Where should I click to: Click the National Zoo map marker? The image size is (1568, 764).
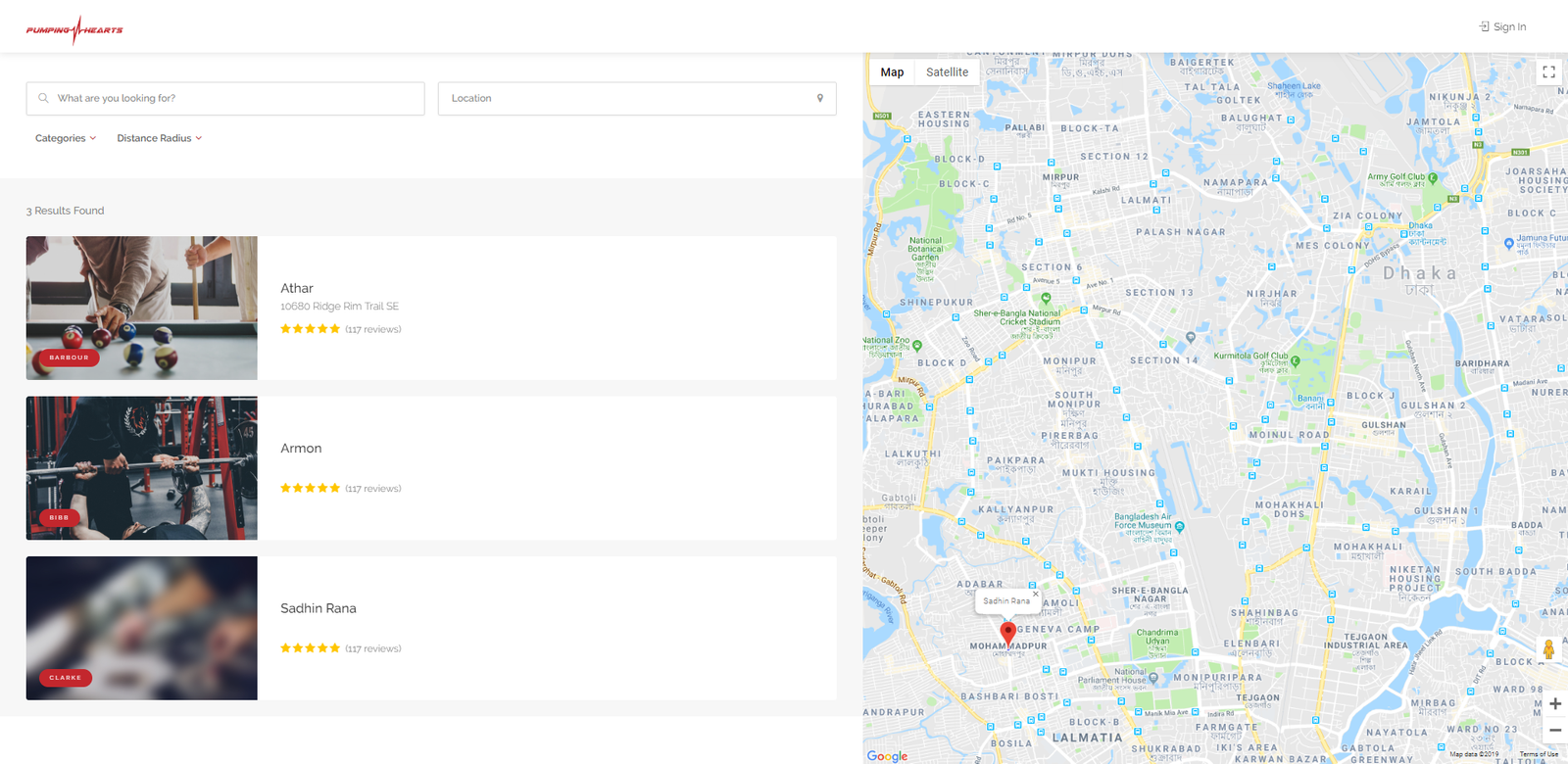click(x=917, y=345)
